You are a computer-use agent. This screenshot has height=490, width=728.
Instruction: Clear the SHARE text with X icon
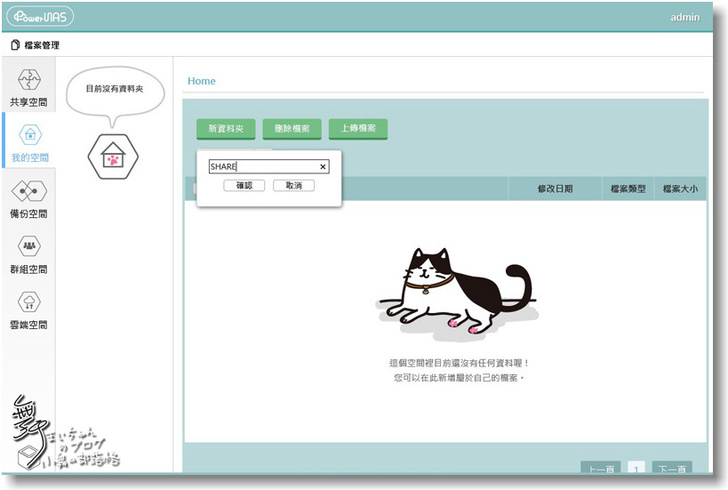click(323, 167)
